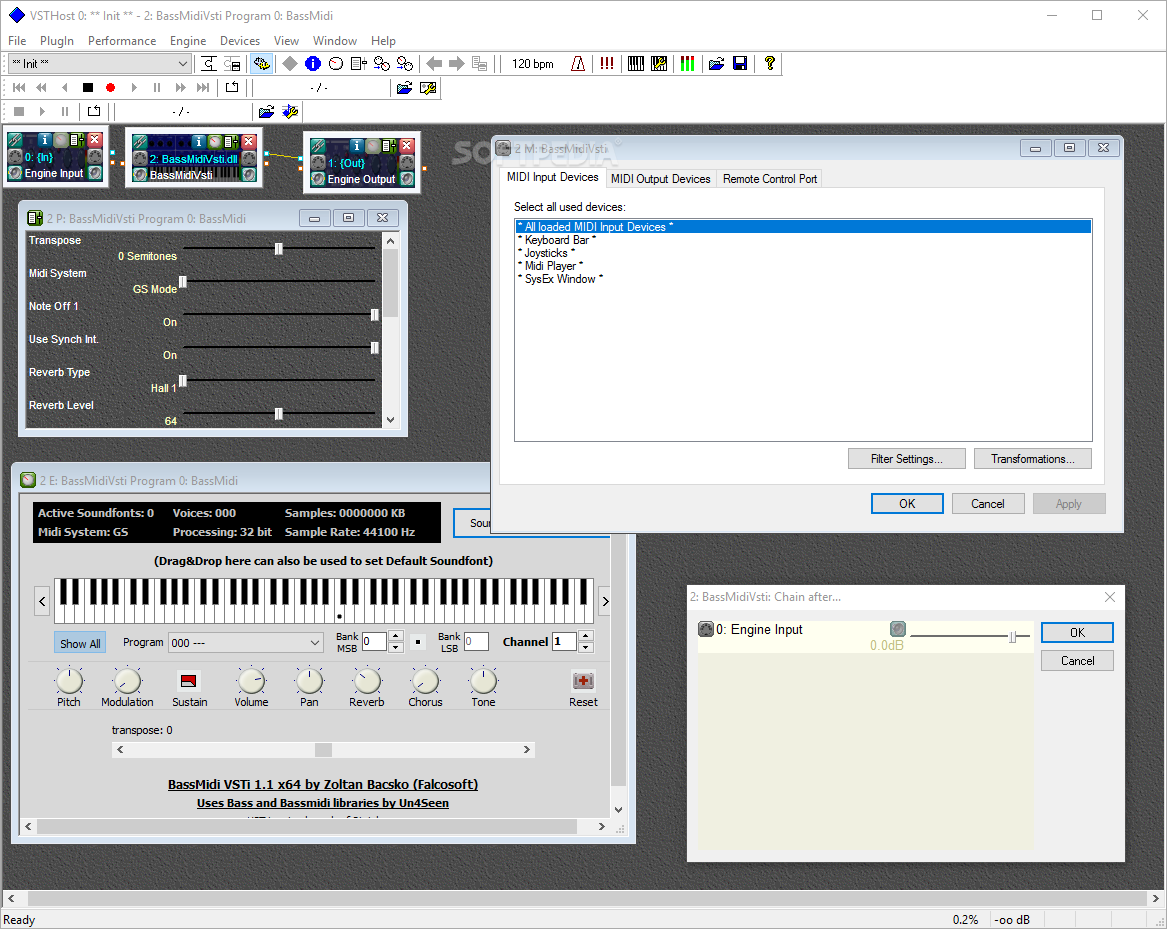The image size is (1167, 929).
Task: Click the yellow question mark help icon
Action: [770, 64]
